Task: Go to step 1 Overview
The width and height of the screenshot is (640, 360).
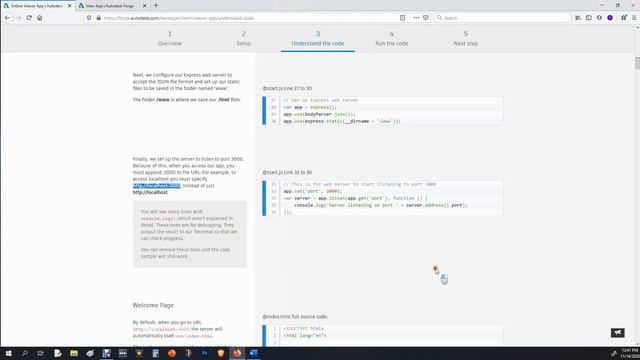Action: [x=170, y=38]
